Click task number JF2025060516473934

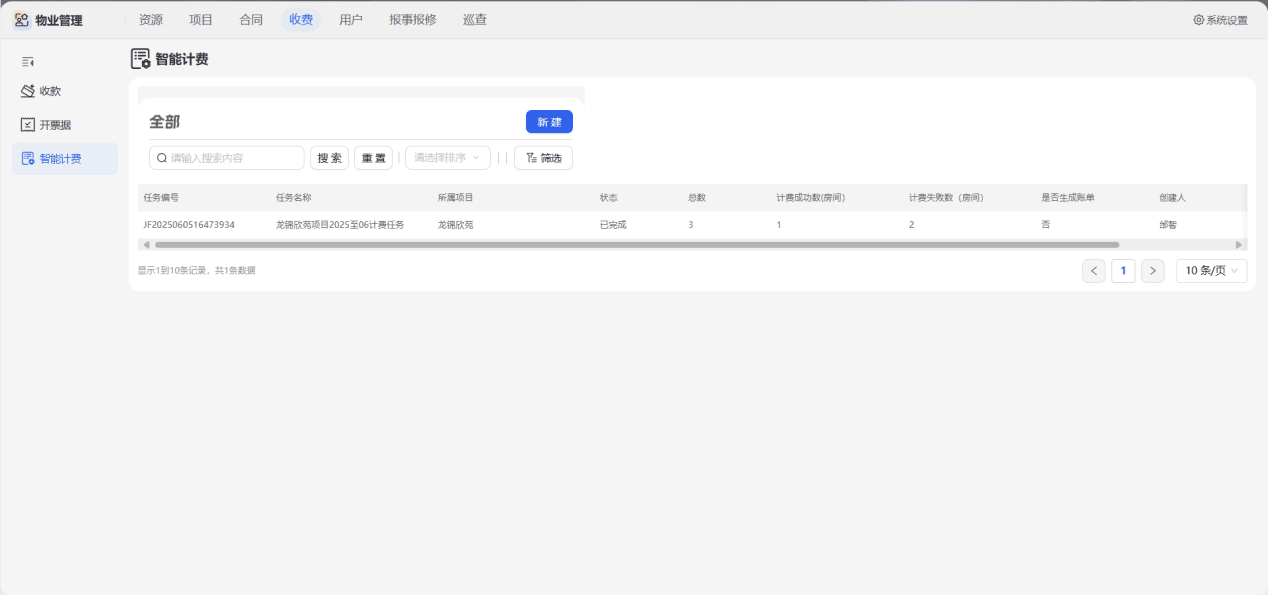189,225
